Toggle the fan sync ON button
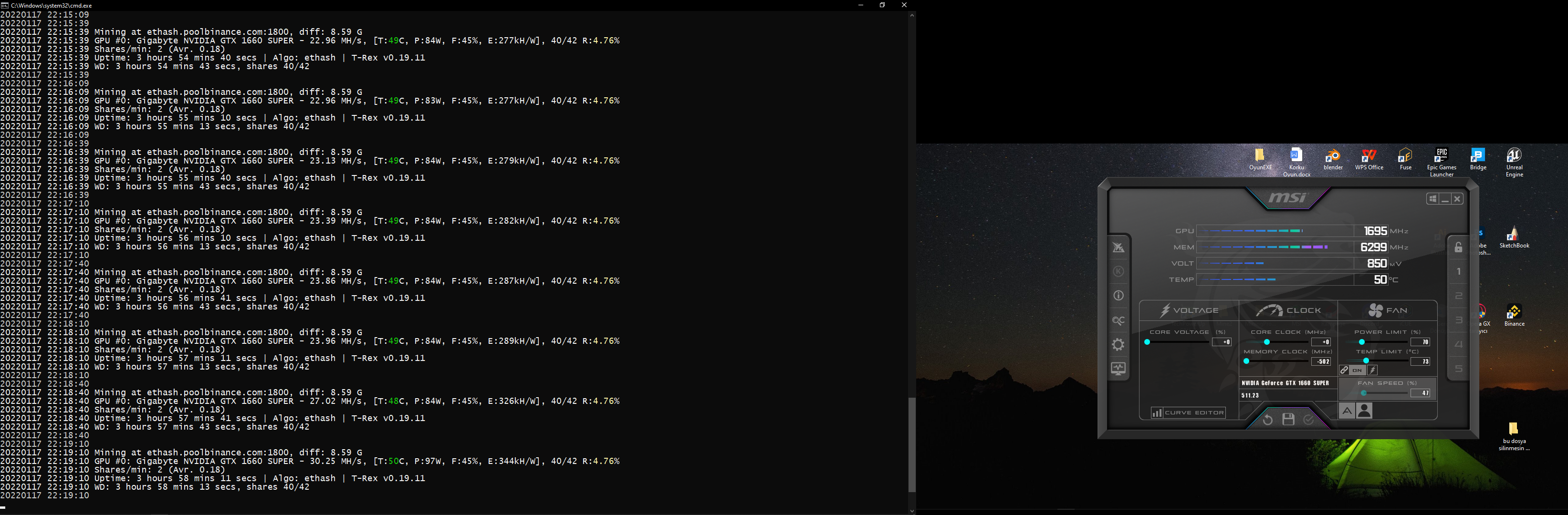The height and width of the screenshot is (515, 1568). [x=1357, y=371]
